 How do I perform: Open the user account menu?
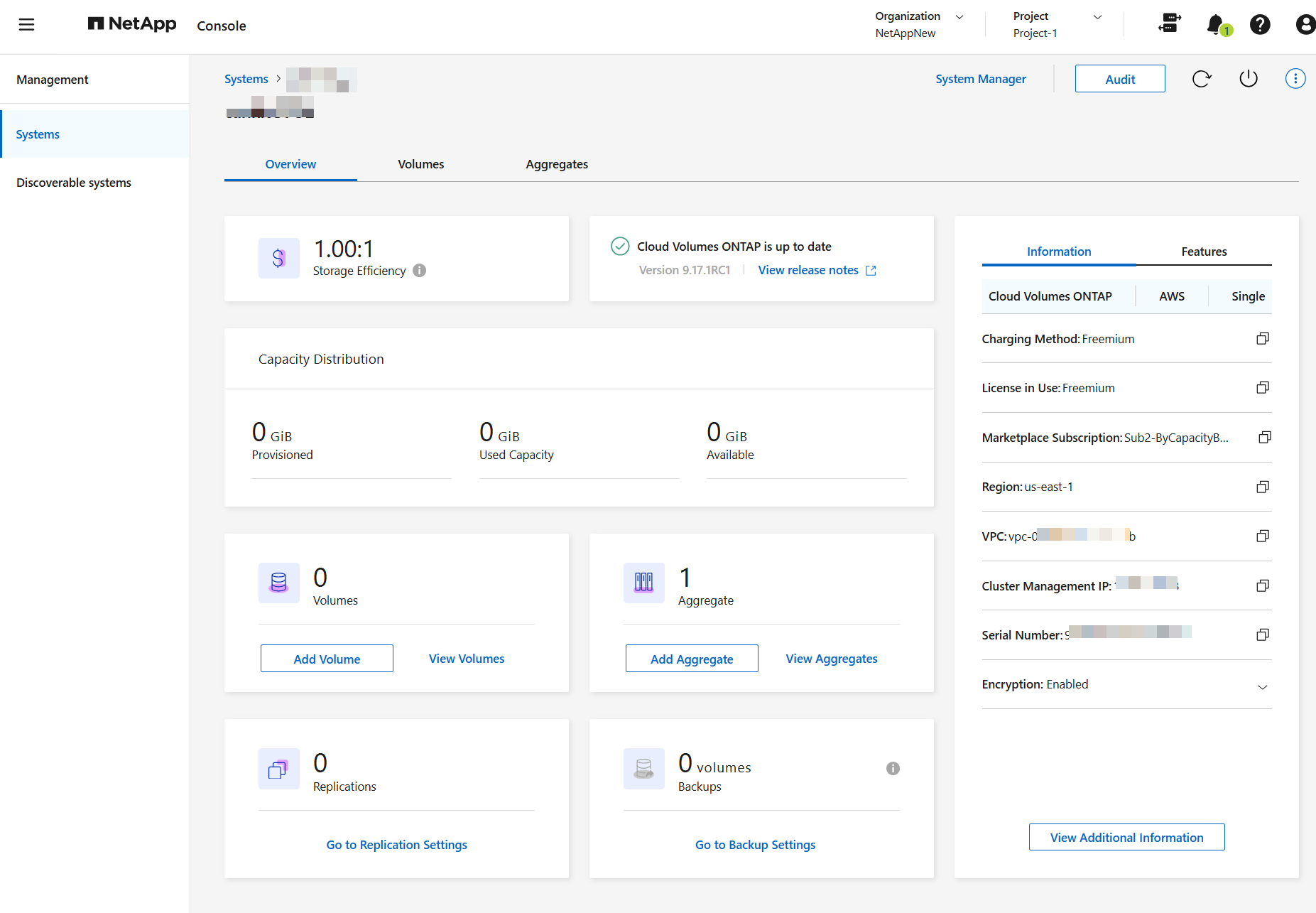1305,24
